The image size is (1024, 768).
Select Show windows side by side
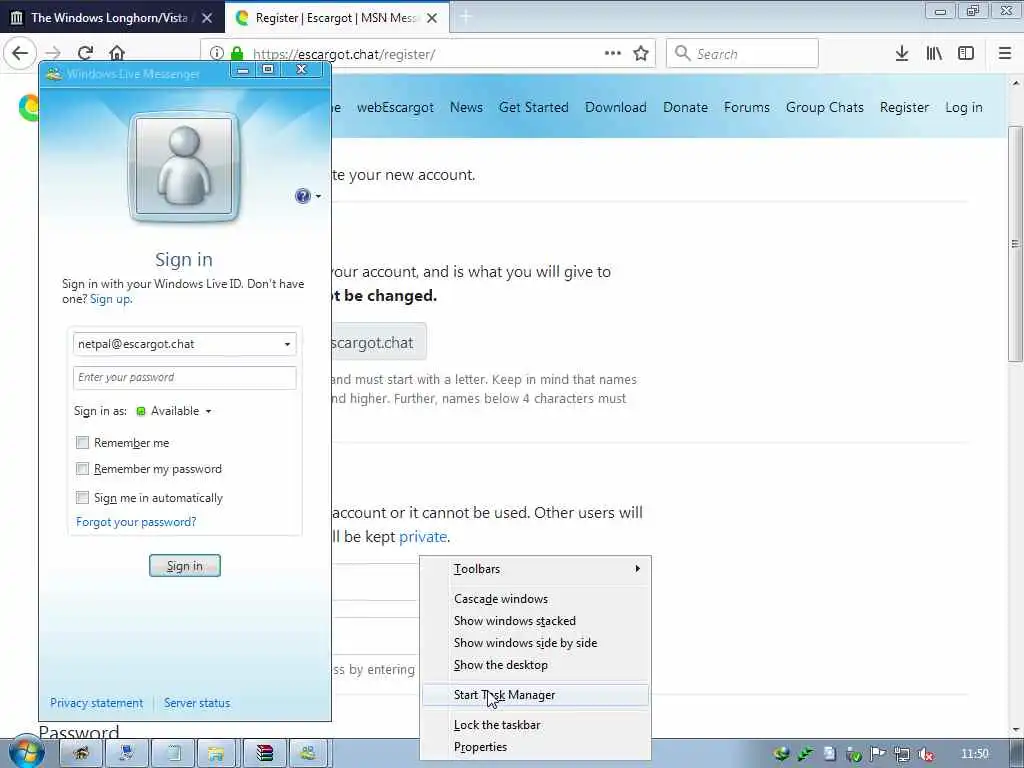point(536,643)
